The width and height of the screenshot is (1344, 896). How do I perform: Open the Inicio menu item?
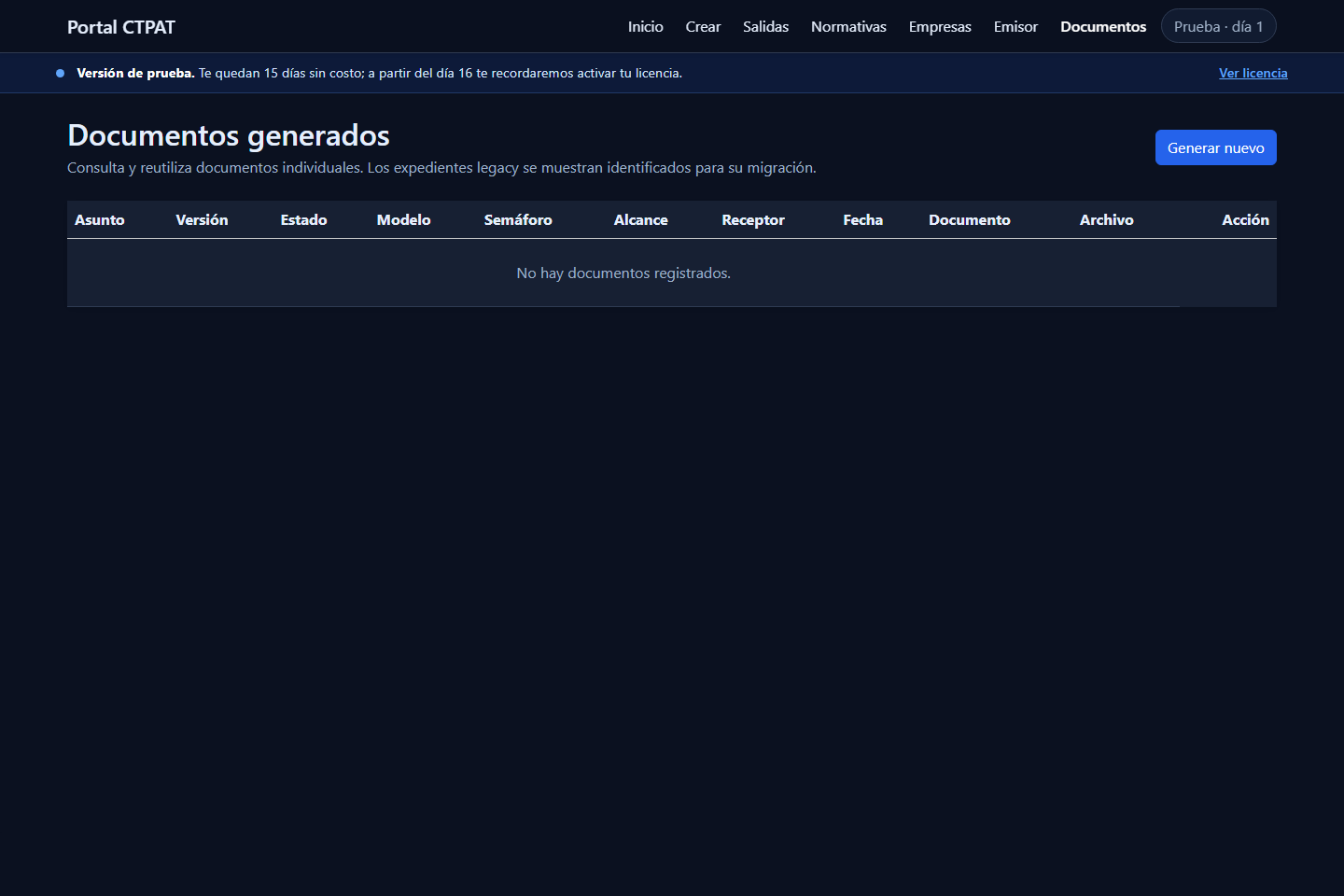coord(645,27)
